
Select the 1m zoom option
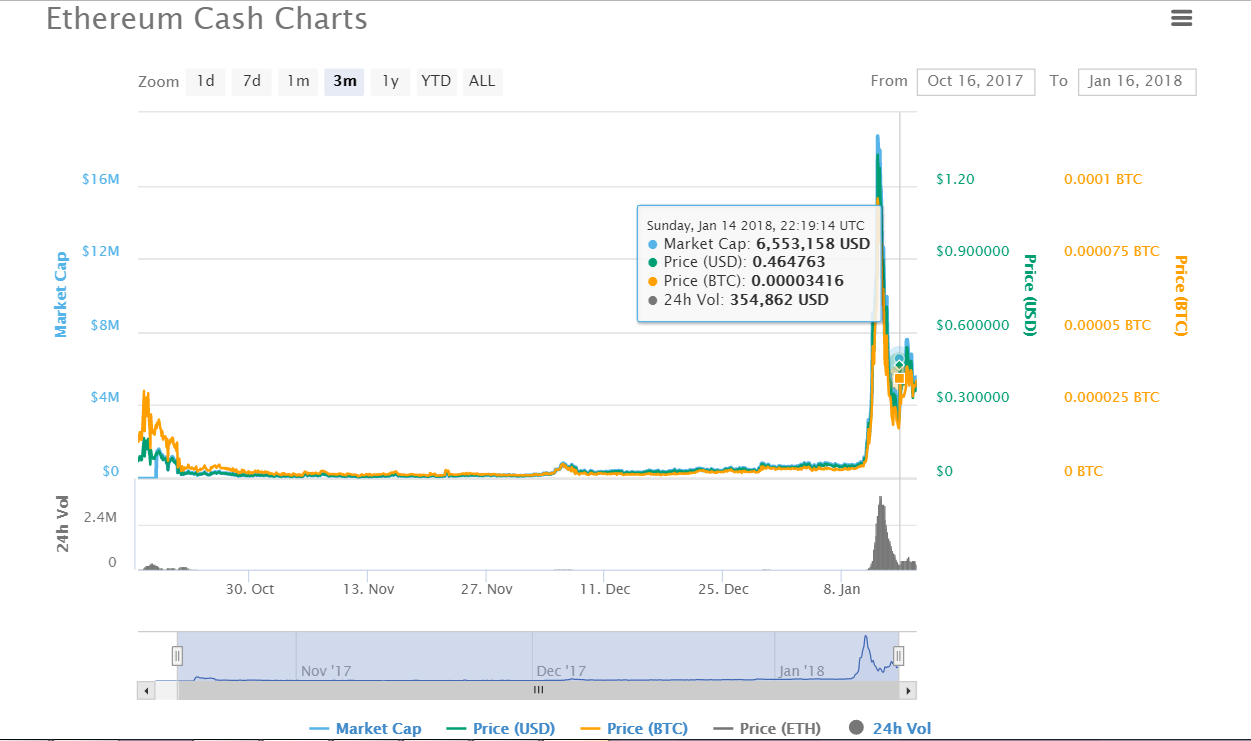[x=298, y=81]
